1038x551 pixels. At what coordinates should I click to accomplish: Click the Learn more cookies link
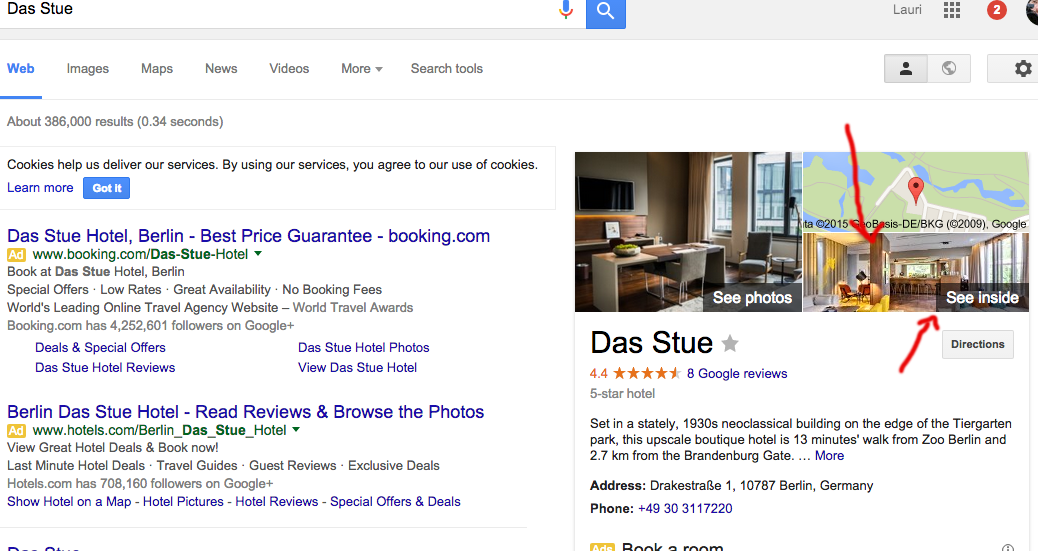(x=40, y=187)
